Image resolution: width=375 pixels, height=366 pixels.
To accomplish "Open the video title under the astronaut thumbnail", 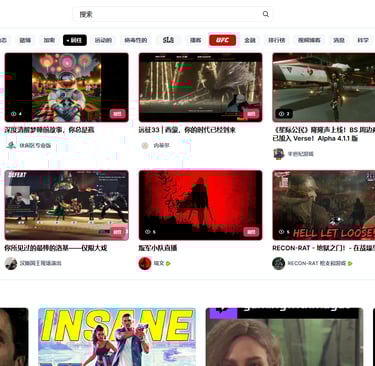I will 49,130.
